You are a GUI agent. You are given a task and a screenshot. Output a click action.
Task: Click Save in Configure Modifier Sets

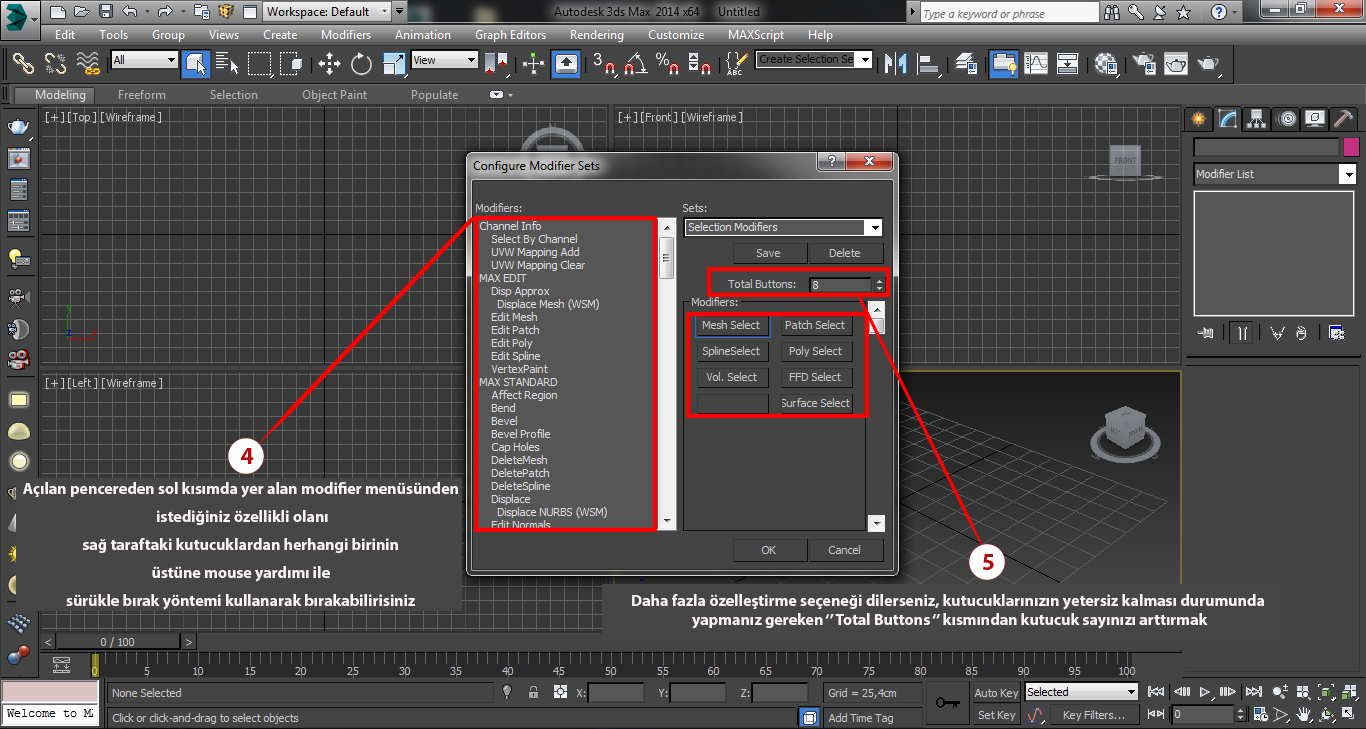pos(768,253)
